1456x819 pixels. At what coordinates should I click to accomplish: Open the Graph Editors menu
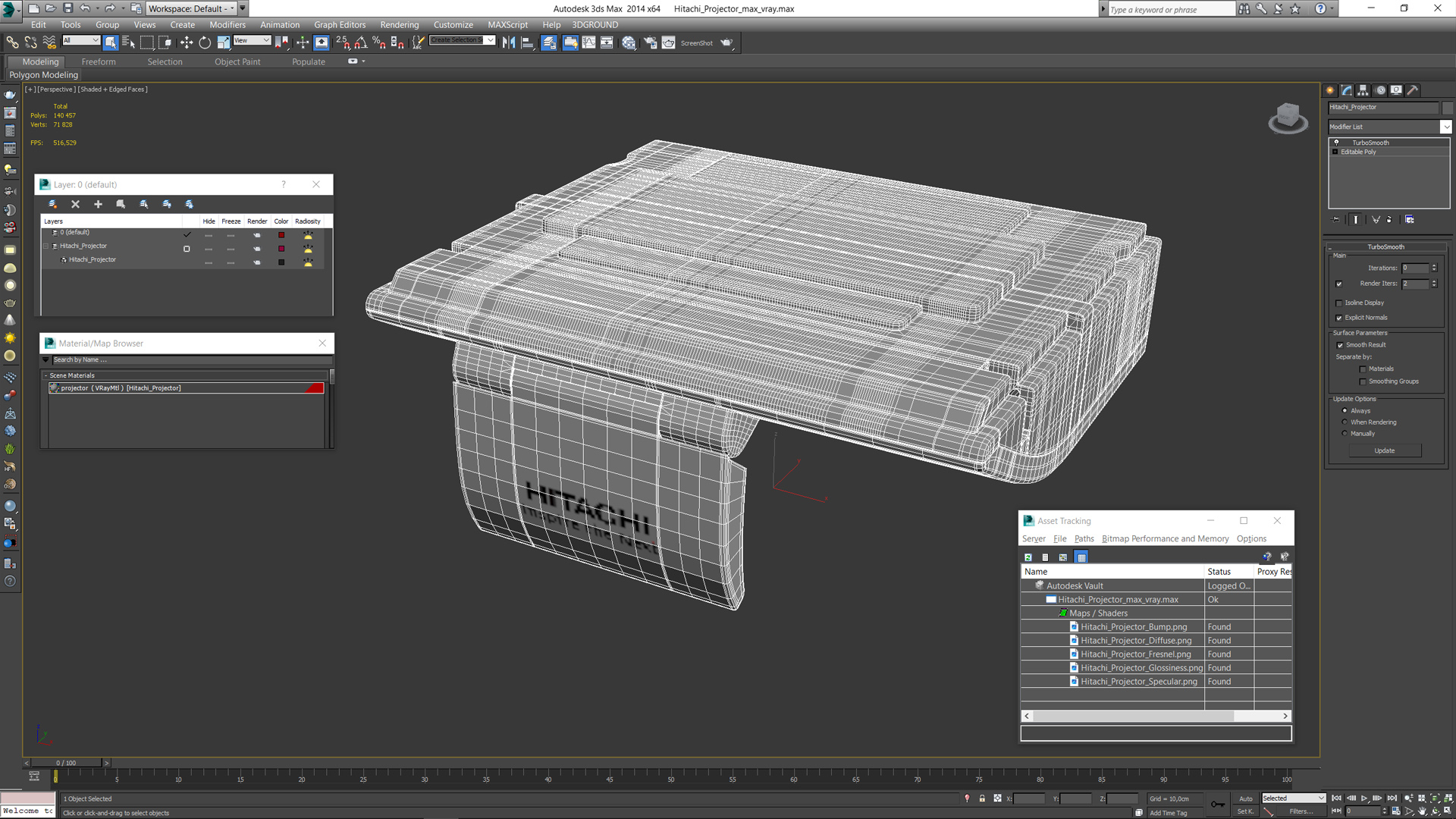pos(340,25)
